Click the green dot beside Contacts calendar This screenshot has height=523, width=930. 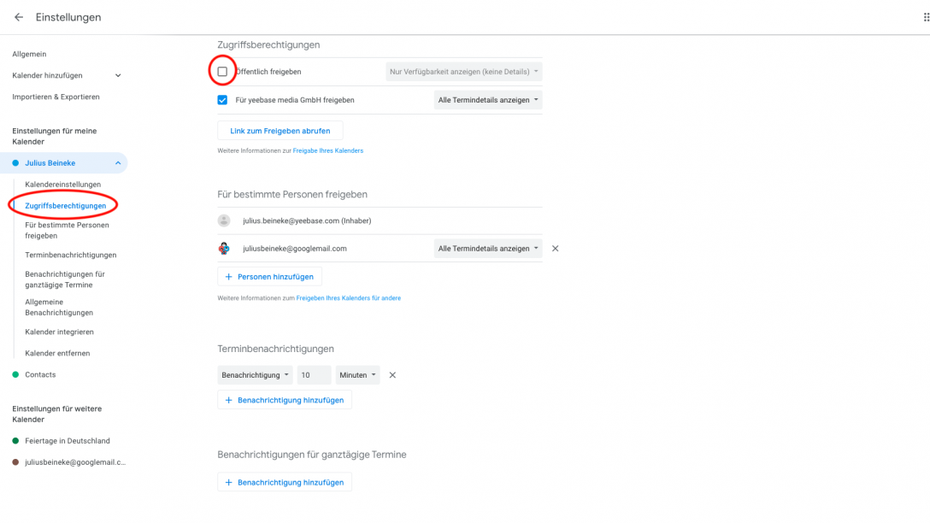click(x=15, y=375)
